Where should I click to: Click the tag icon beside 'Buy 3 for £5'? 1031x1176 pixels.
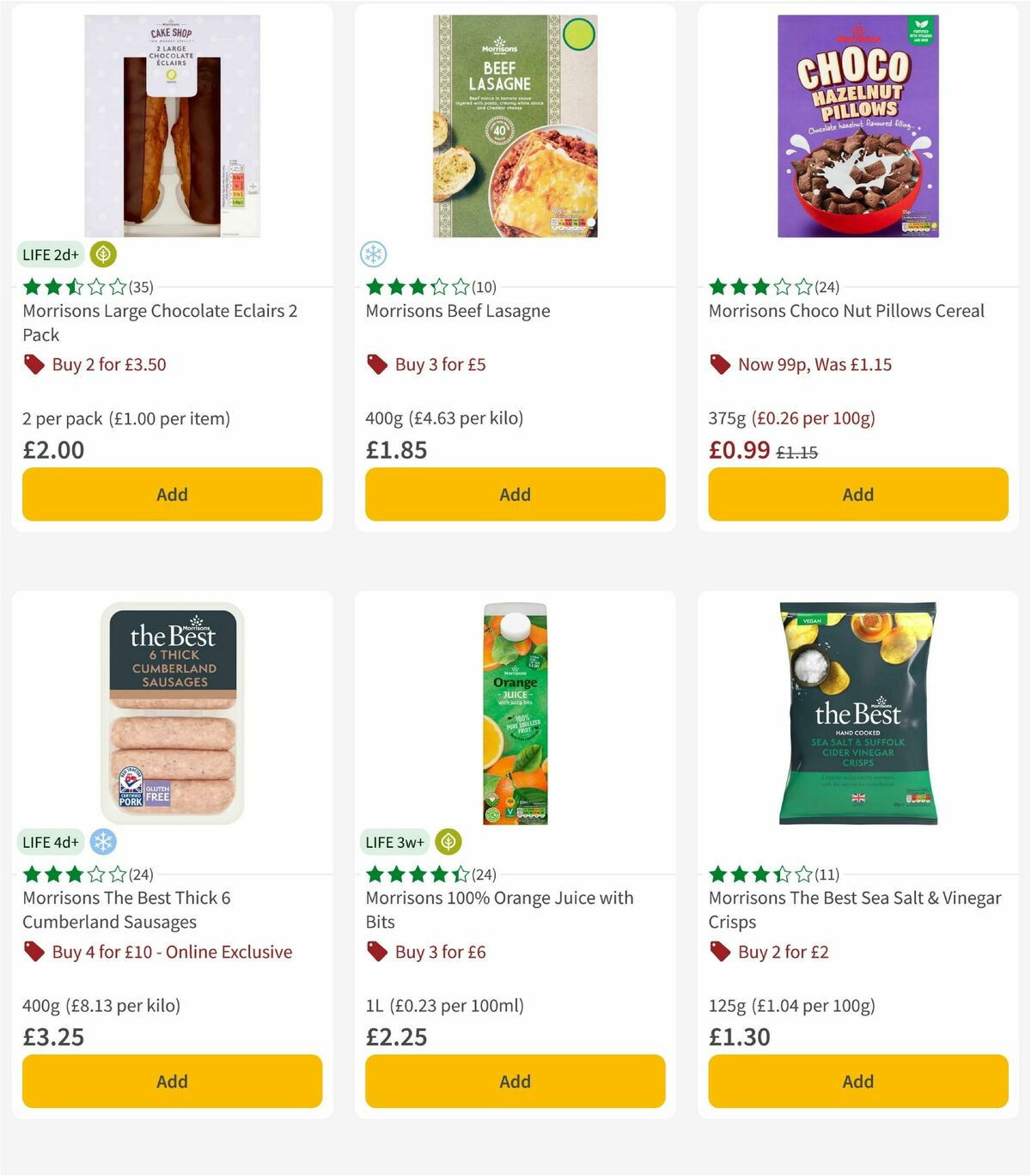377,364
